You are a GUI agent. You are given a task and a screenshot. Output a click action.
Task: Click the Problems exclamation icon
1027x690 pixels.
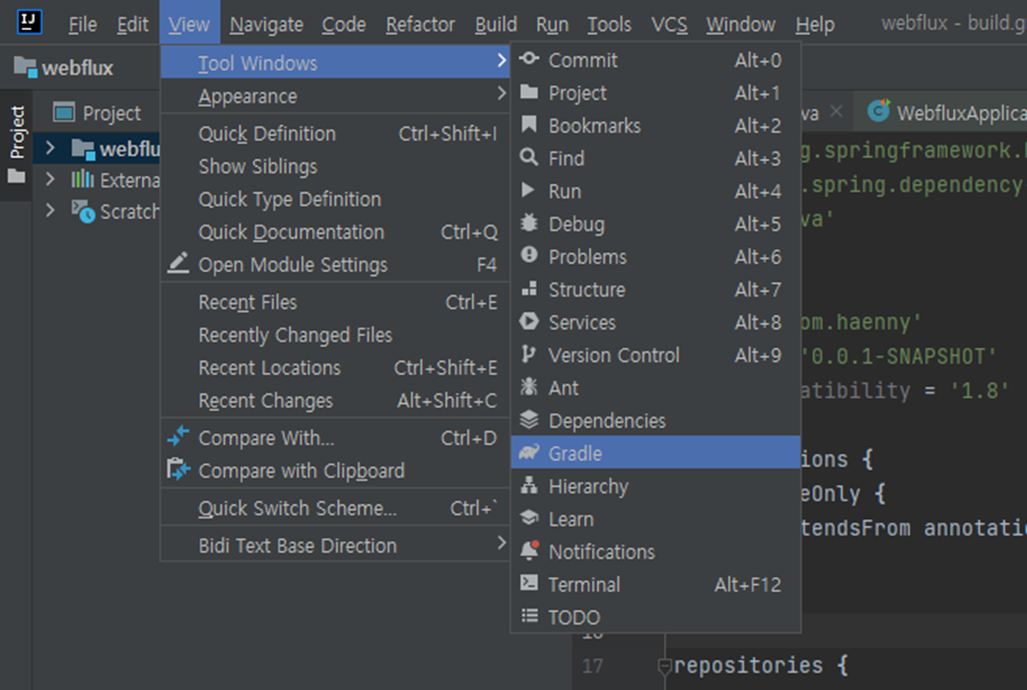click(x=529, y=256)
